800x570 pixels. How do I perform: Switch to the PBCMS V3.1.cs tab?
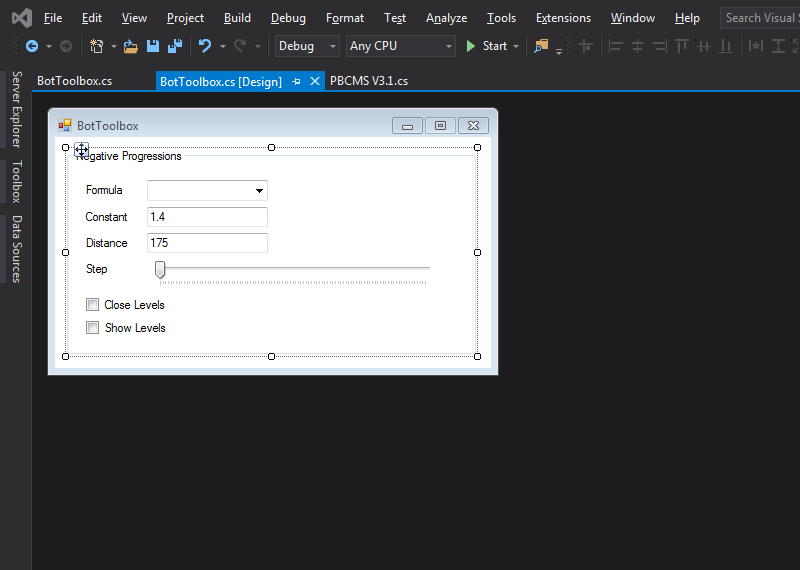[369, 81]
